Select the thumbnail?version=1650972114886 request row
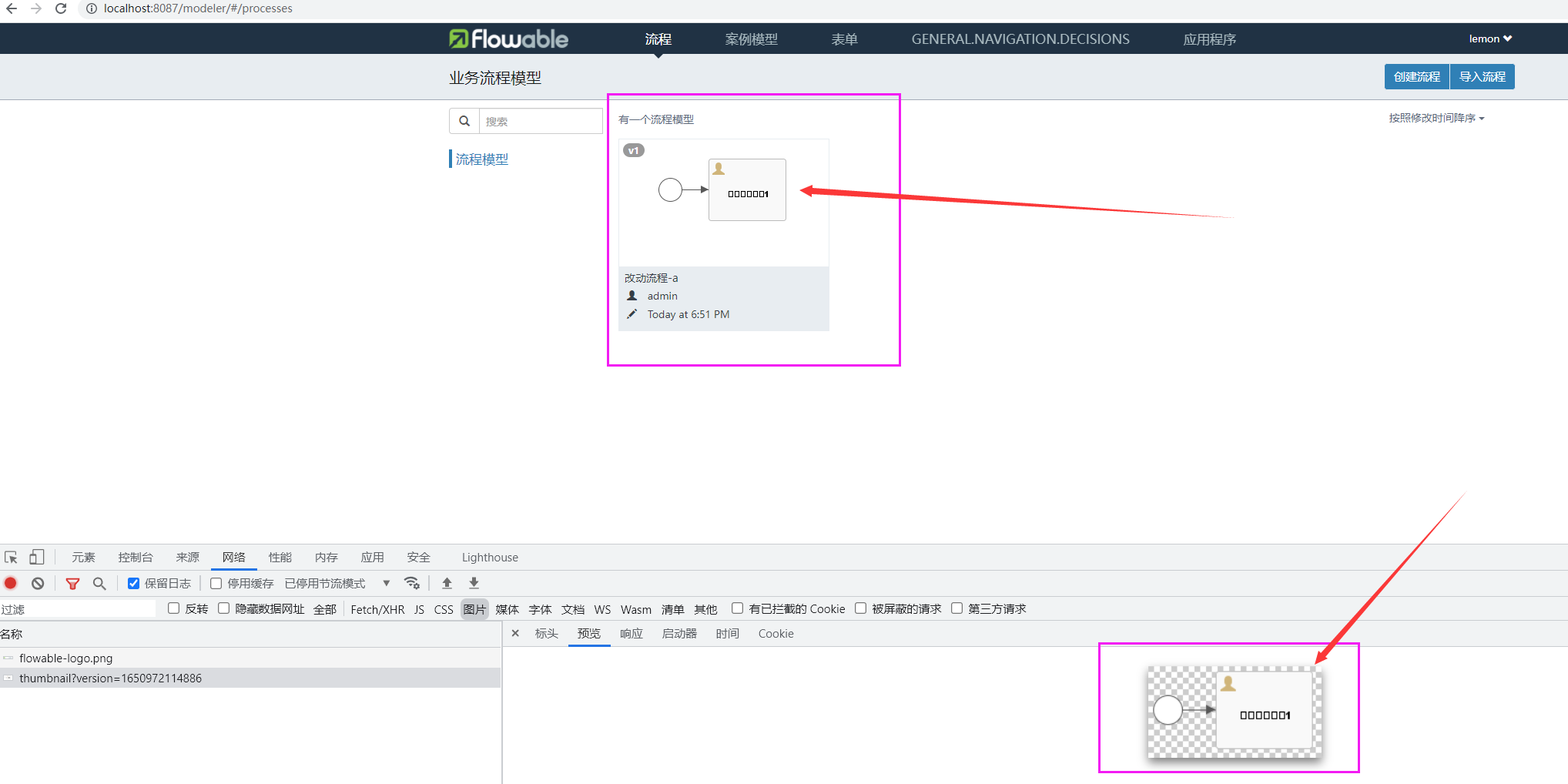The image size is (1568, 784). point(250,678)
